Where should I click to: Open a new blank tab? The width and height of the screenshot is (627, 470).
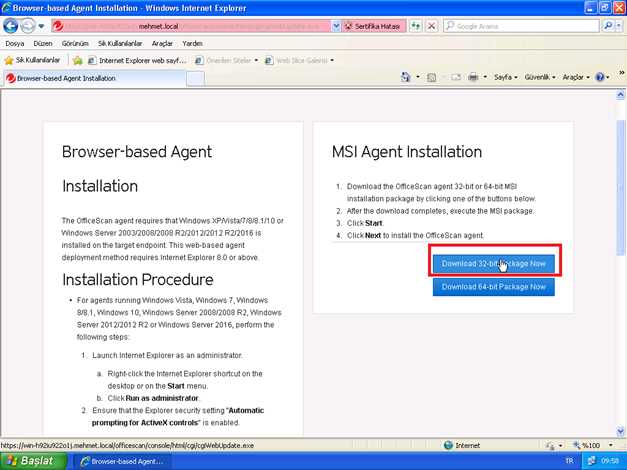point(196,78)
